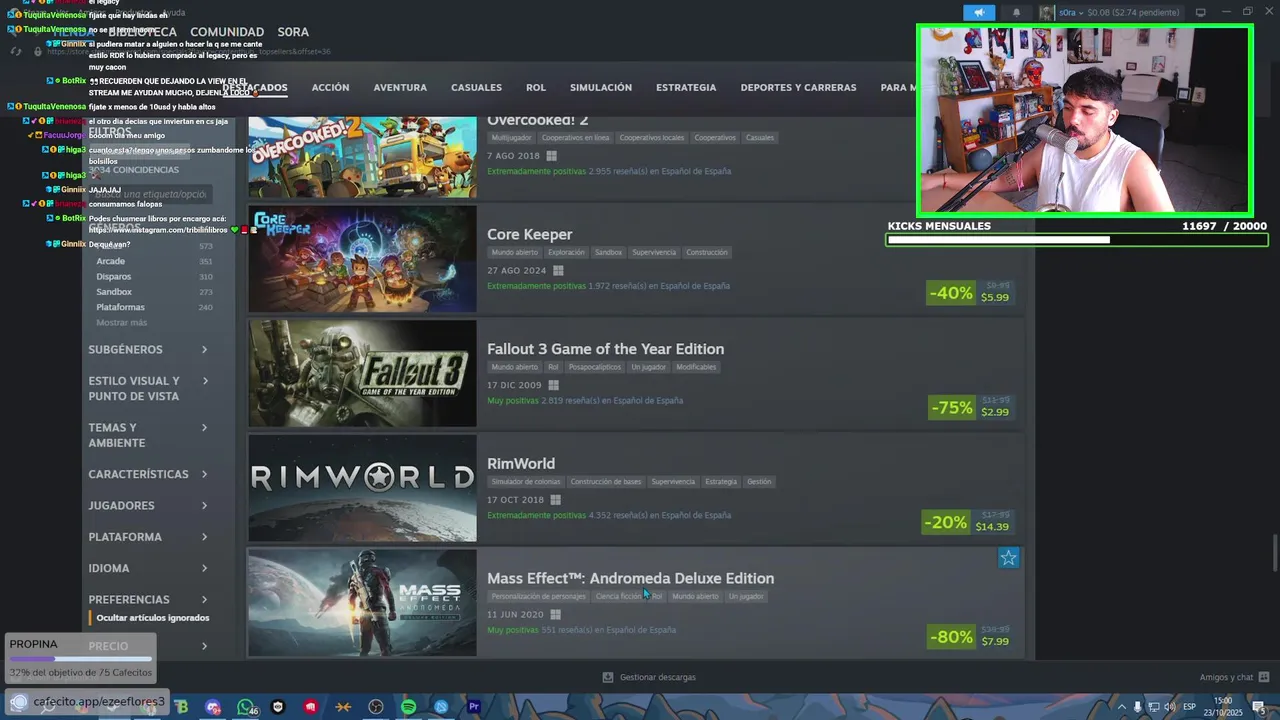Expand the Jugadores filter section
Viewport: 1280px width, 720px height.
148,506
